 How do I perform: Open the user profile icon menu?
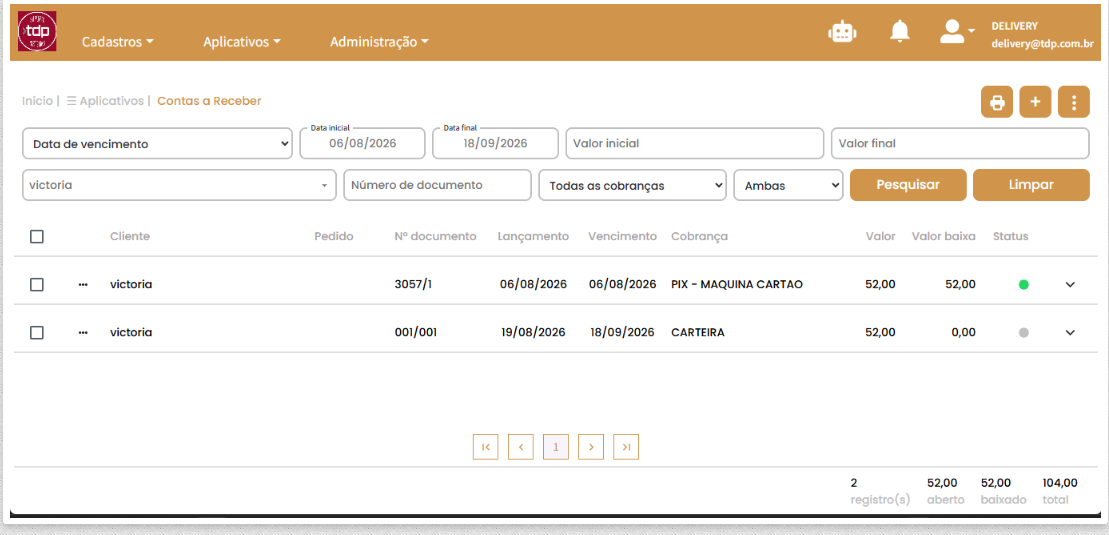pyautogui.click(x=957, y=31)
